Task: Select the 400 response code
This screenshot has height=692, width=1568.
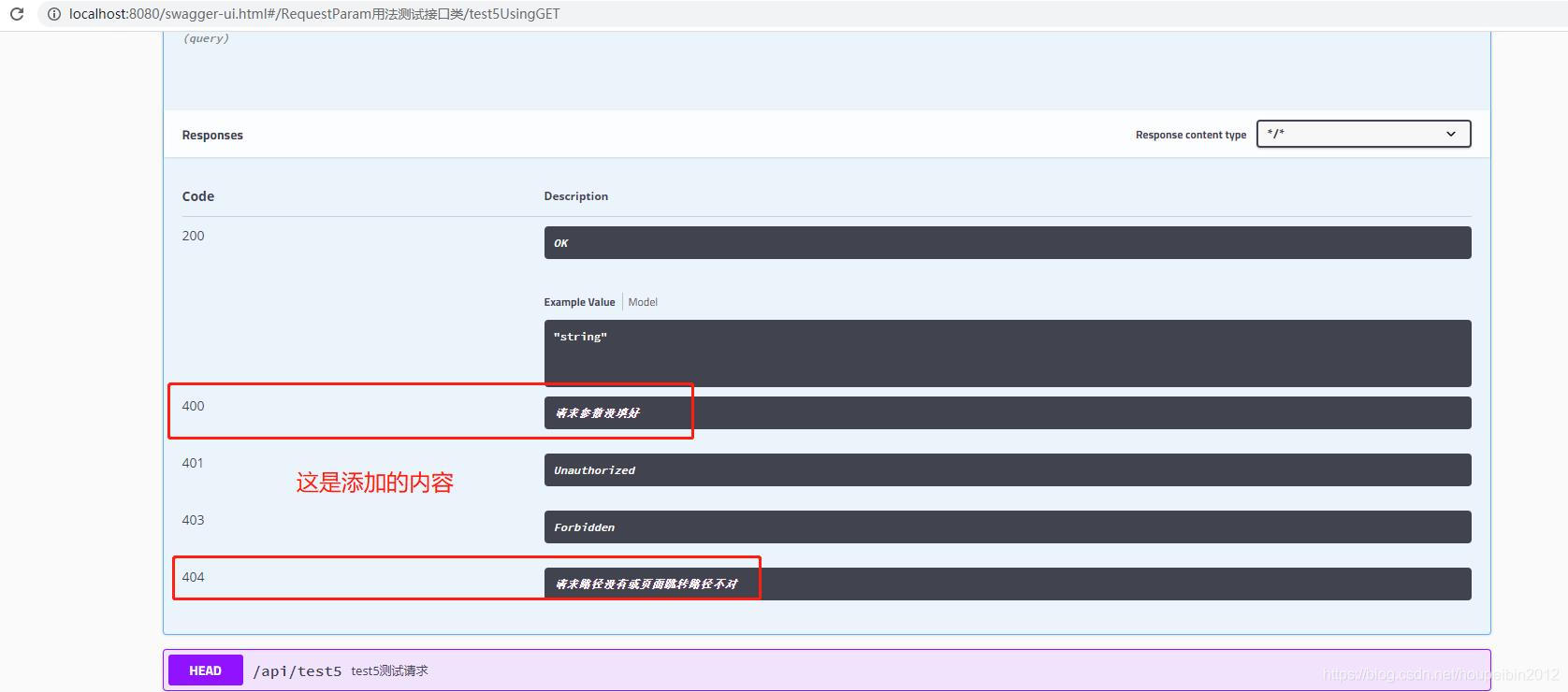Action: pyautogui.click(x=193, y=406)
